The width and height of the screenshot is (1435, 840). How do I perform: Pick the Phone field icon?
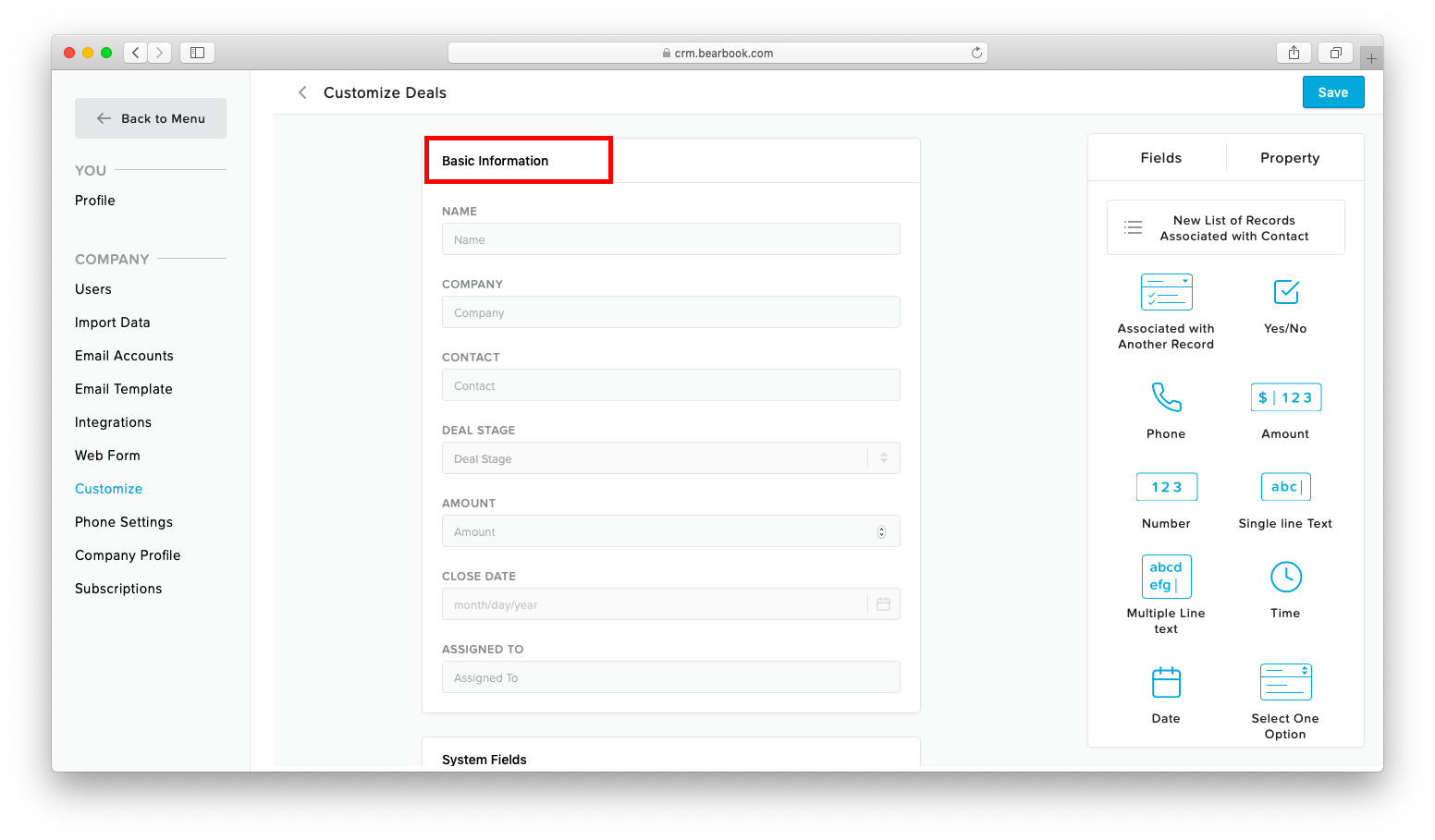point(1166,397)
